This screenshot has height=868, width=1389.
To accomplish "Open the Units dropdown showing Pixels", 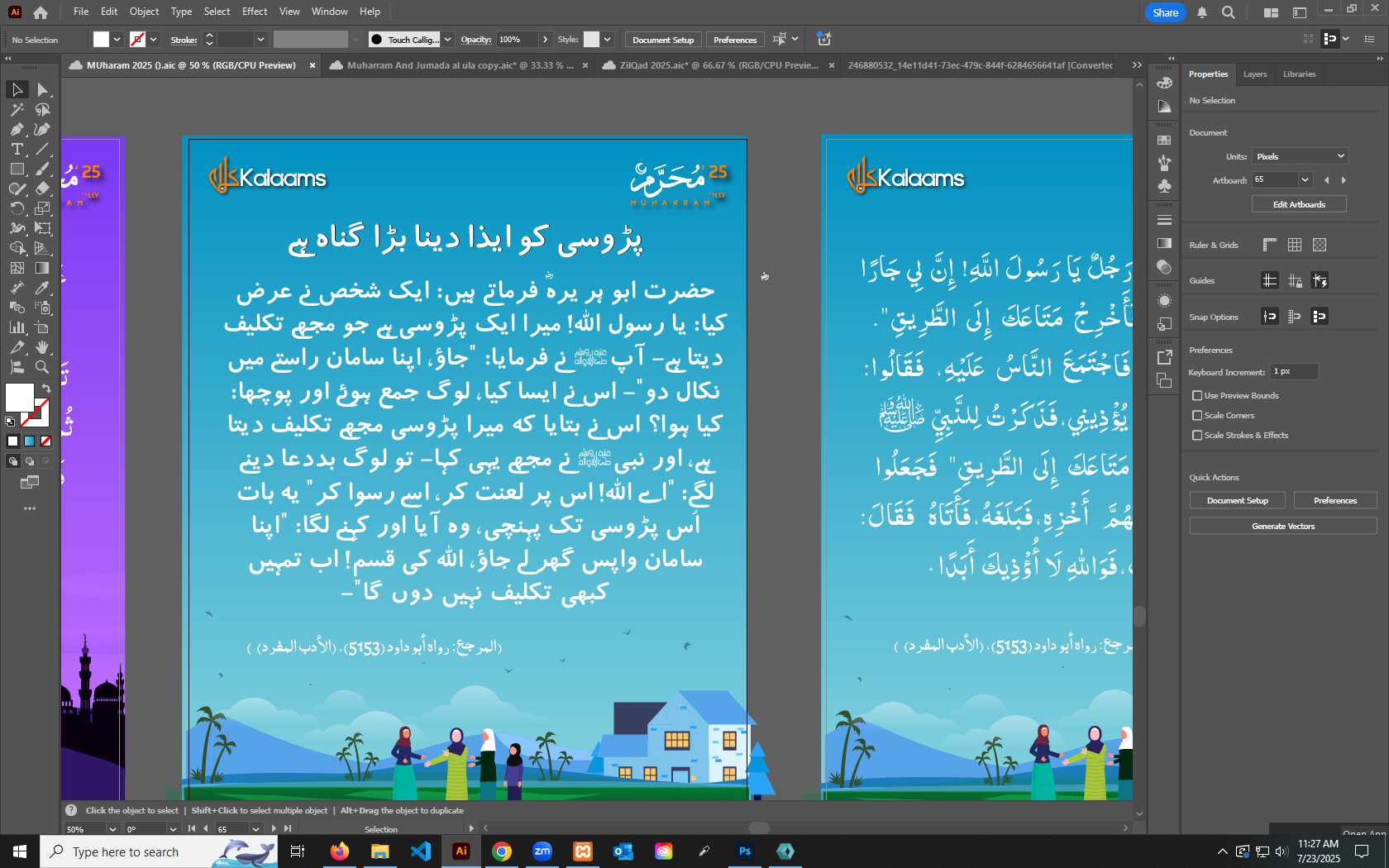I will click(x=1301, y=156).
